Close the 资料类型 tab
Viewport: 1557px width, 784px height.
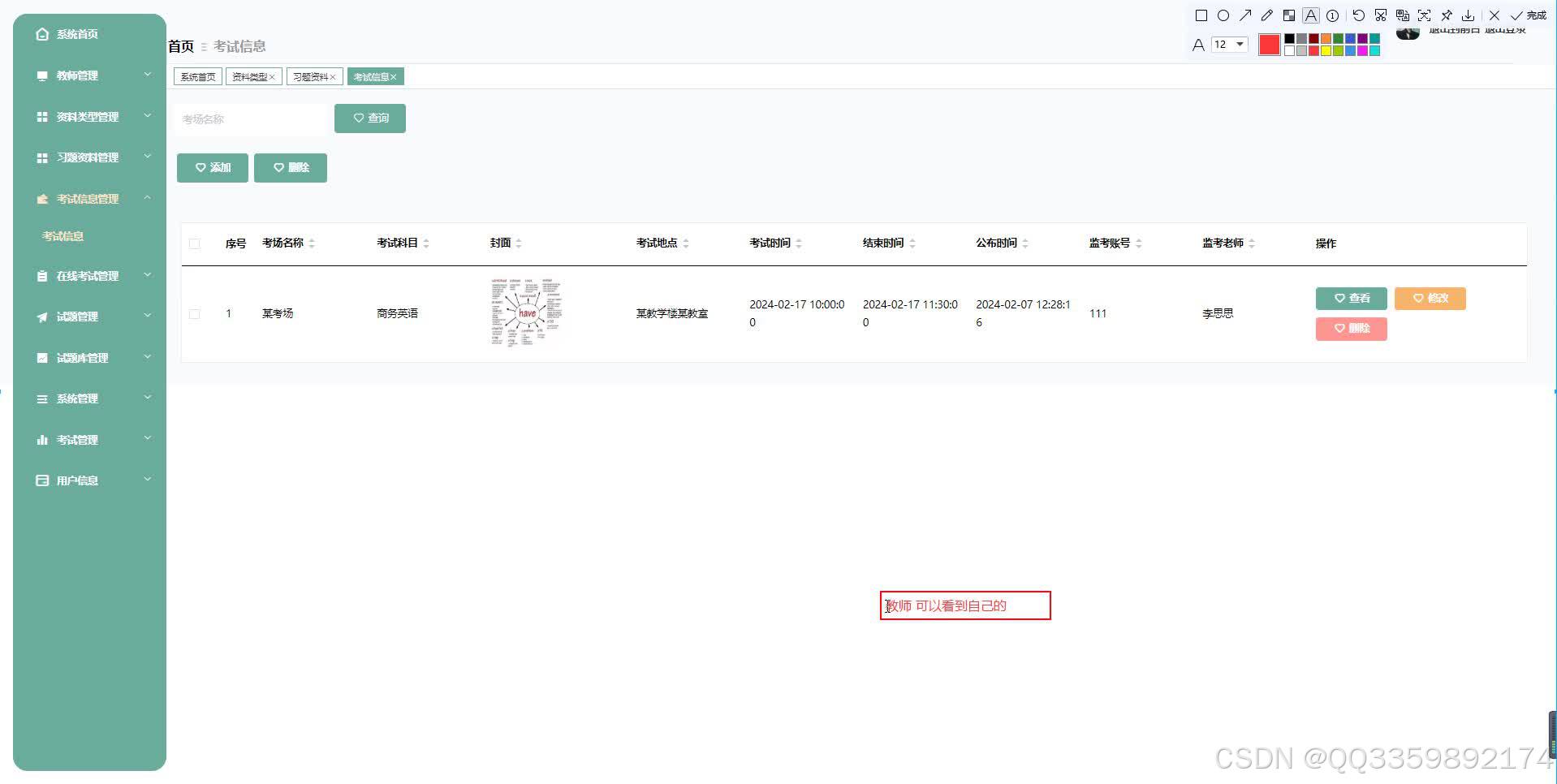[x=272, y=77]
